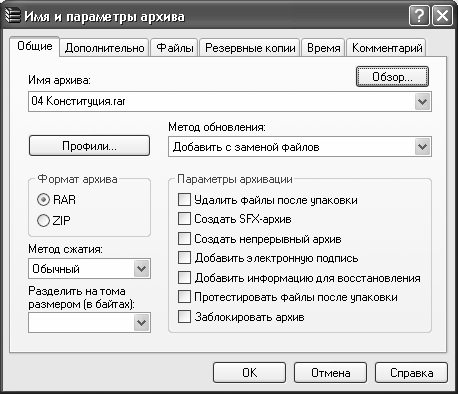Click the WinRAR icon in title bar

tap(12, 16)
